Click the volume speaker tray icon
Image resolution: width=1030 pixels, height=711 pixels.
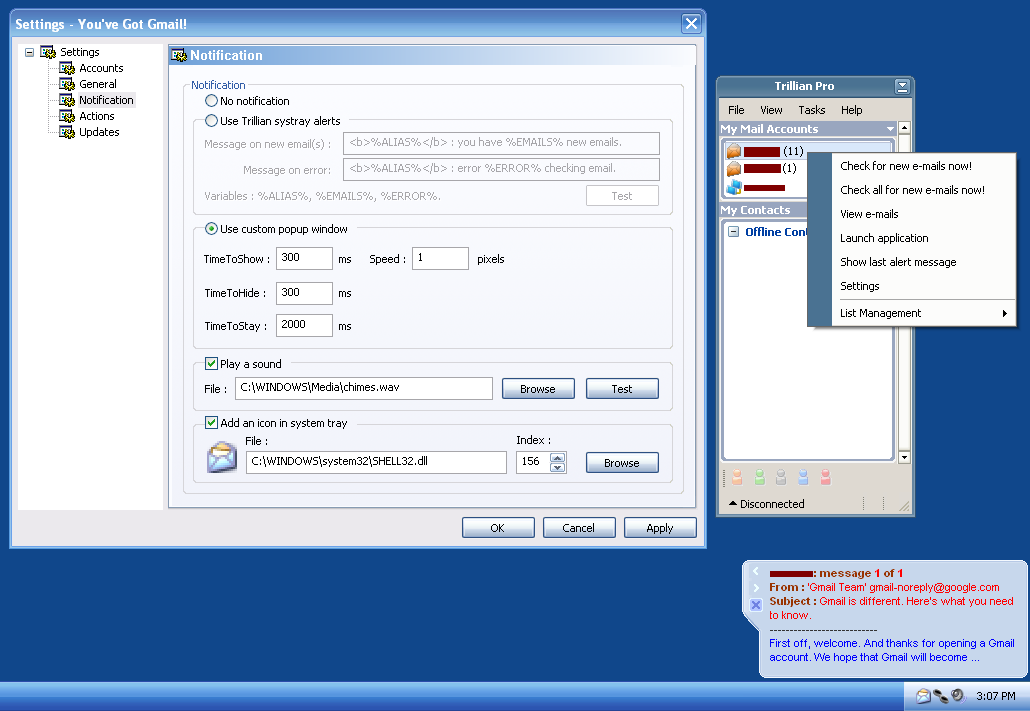957,696
